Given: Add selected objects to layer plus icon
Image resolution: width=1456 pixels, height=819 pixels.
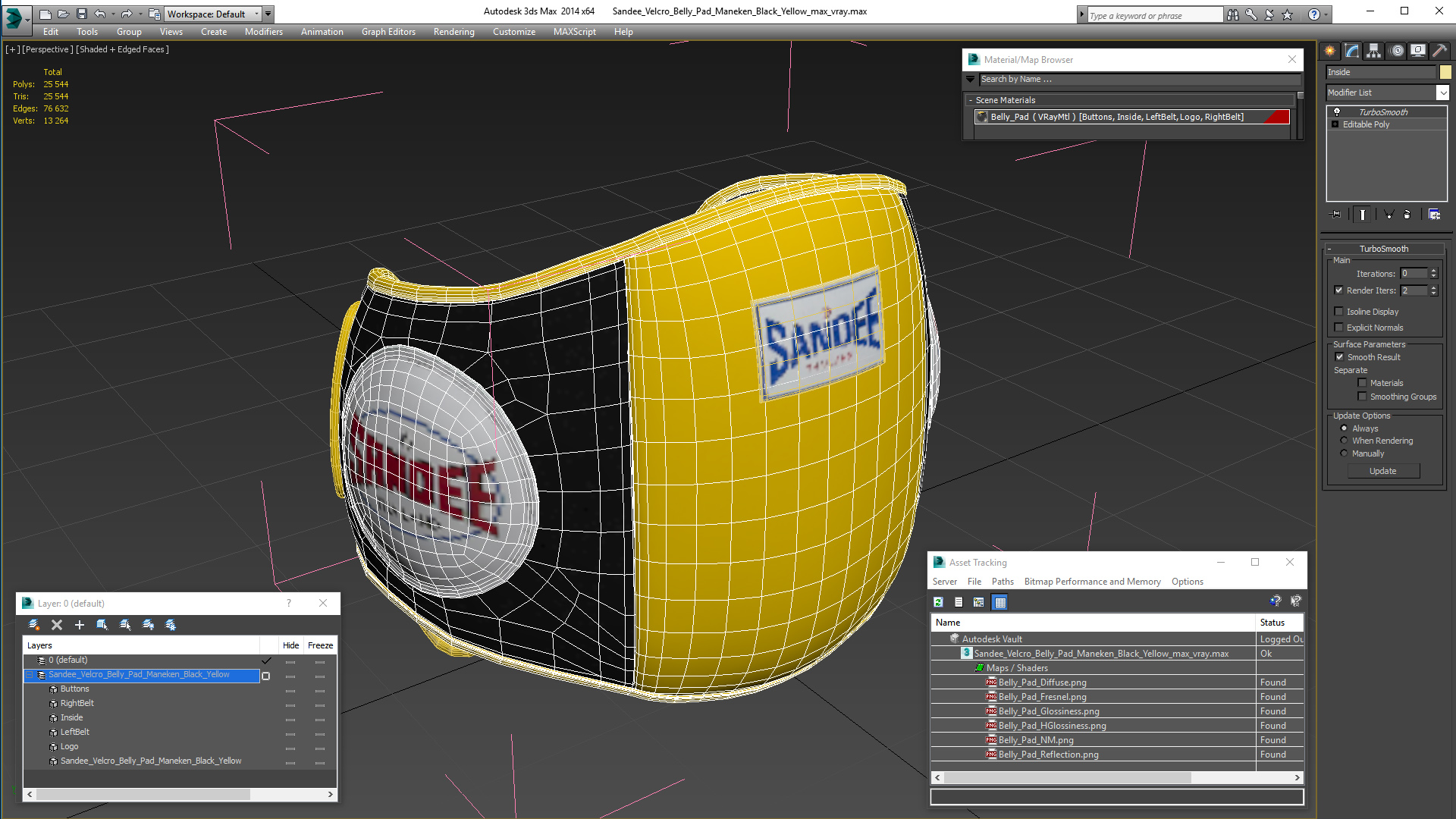Looking at the screenshot, I should tap(80, 624).
